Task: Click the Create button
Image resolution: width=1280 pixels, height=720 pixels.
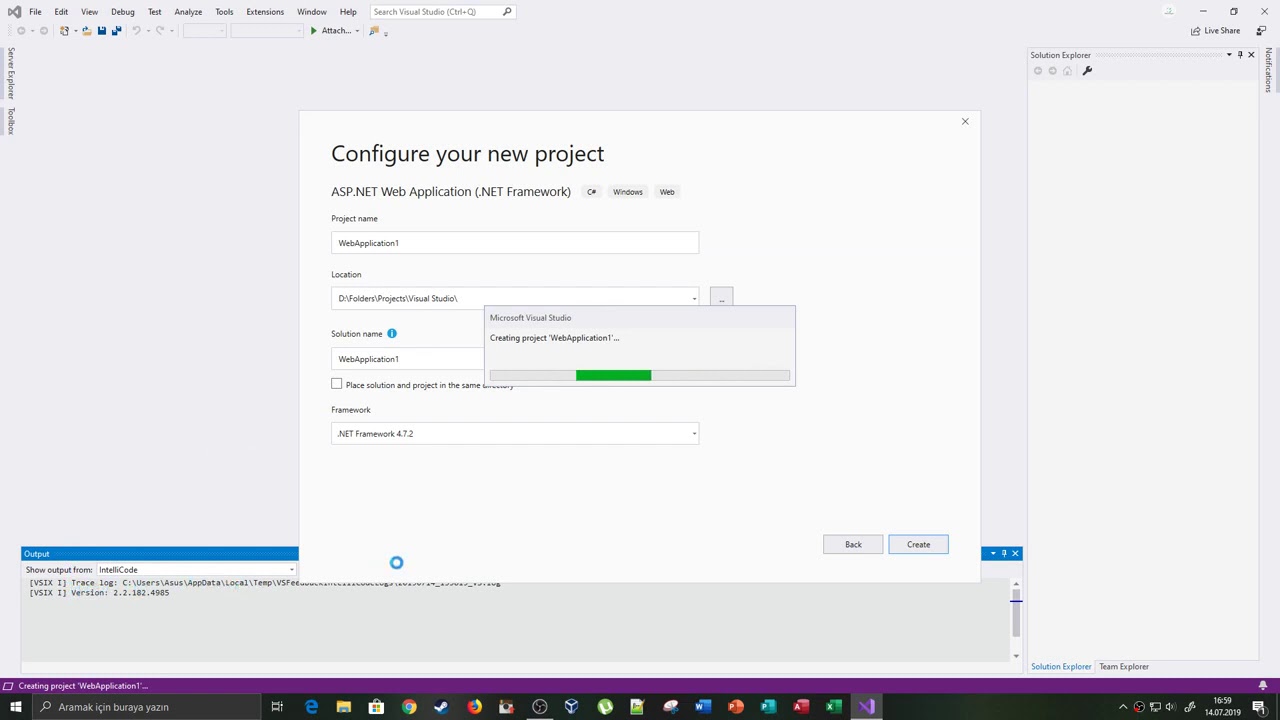Action: [x=918, y=545]
